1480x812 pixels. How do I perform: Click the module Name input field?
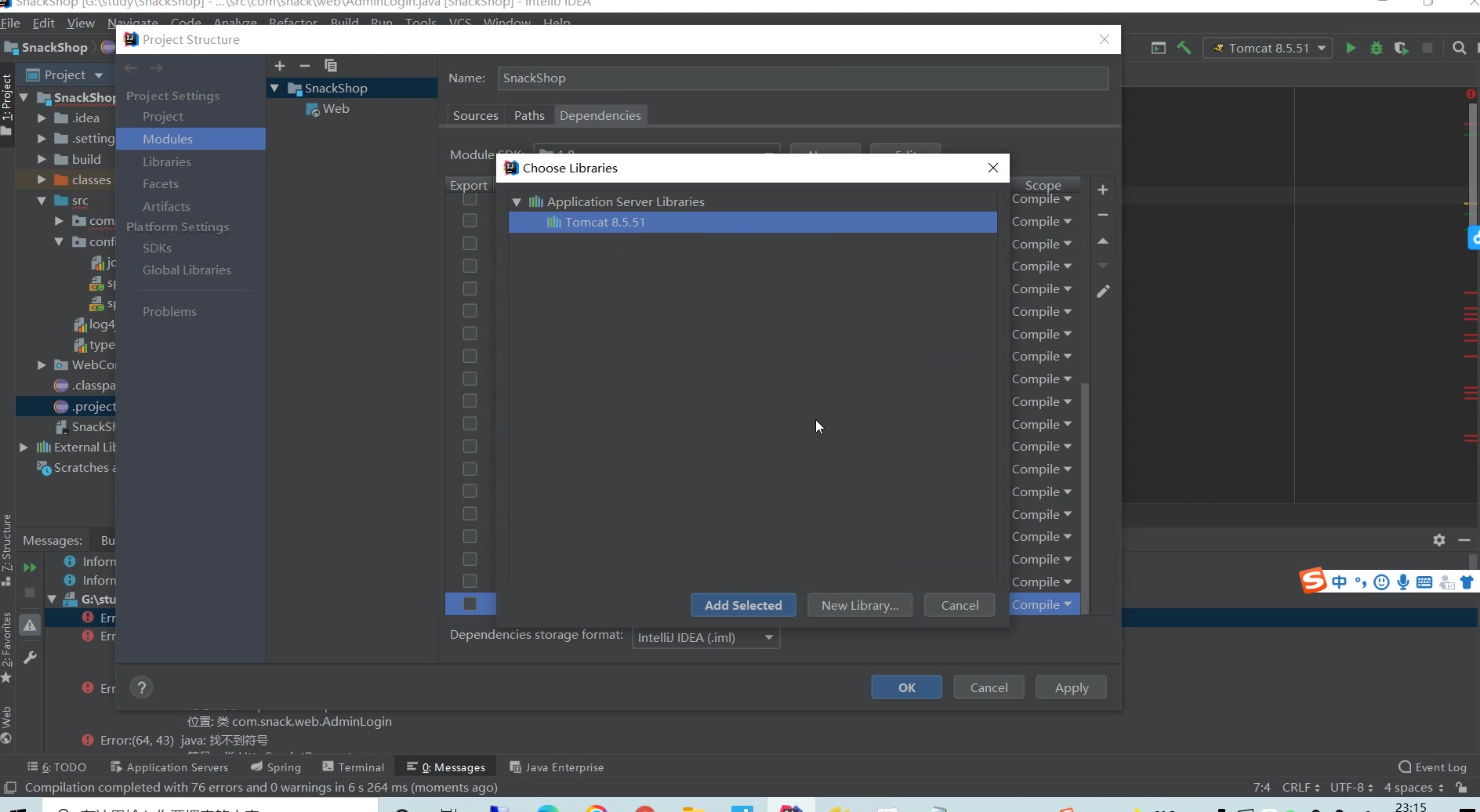(x=803, y=78)
